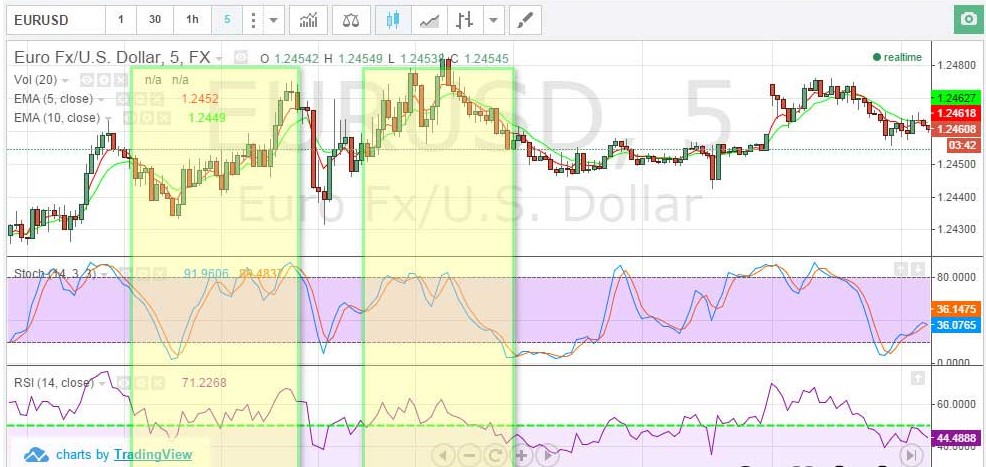Screen dimensions: 986x467
Task: Select the 1 minute interval
Action: point(120,20)
